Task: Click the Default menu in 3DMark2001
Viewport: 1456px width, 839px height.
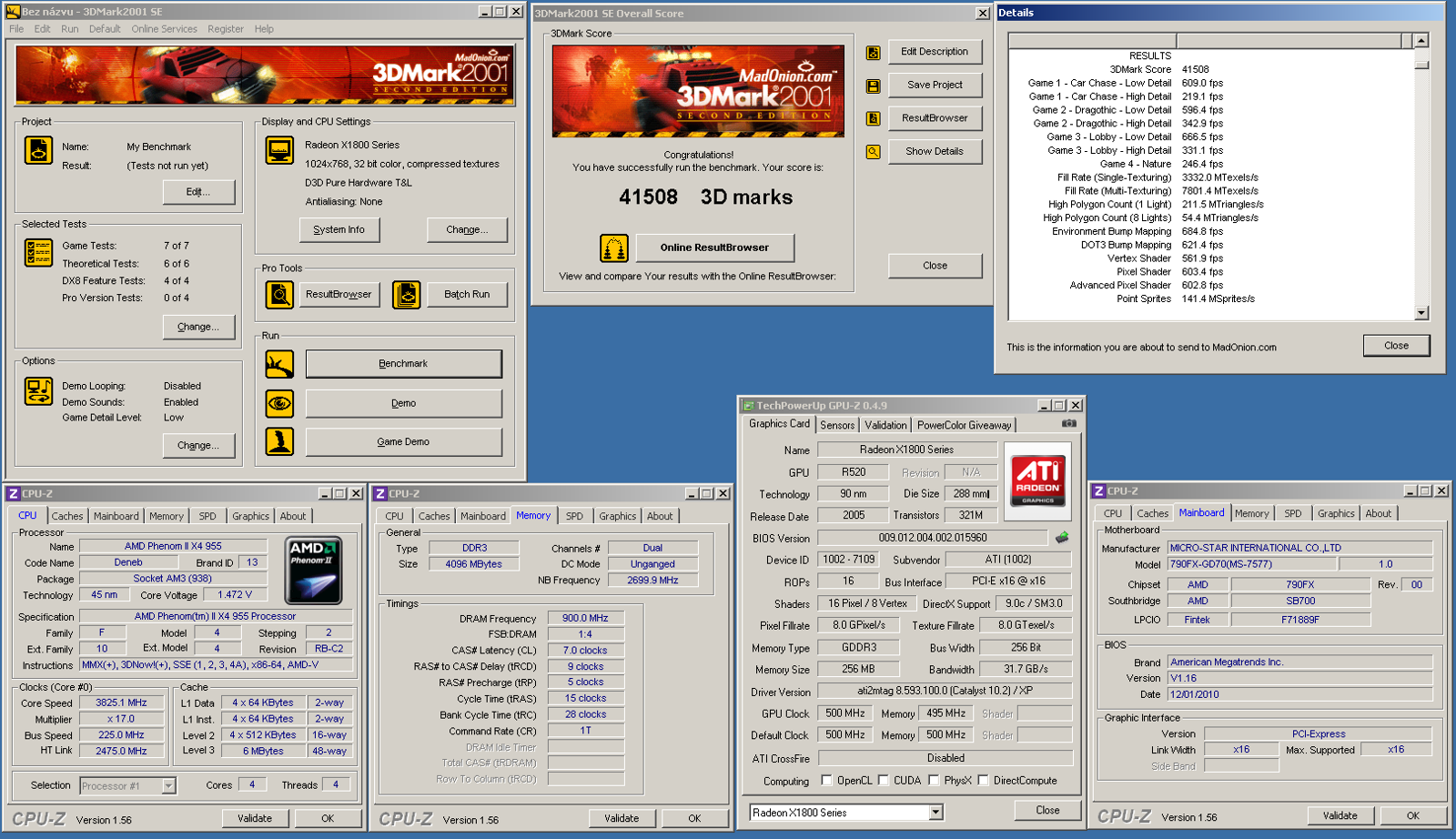Action: (x=105, y=29)
